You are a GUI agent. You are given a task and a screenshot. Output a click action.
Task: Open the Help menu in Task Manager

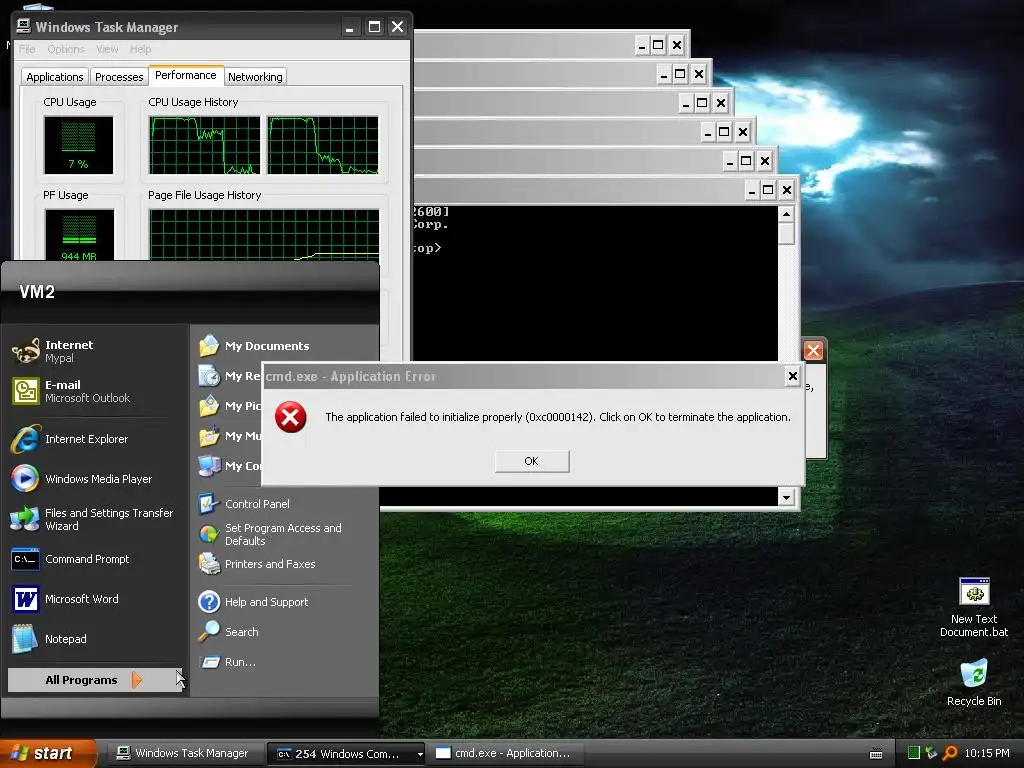140,49
